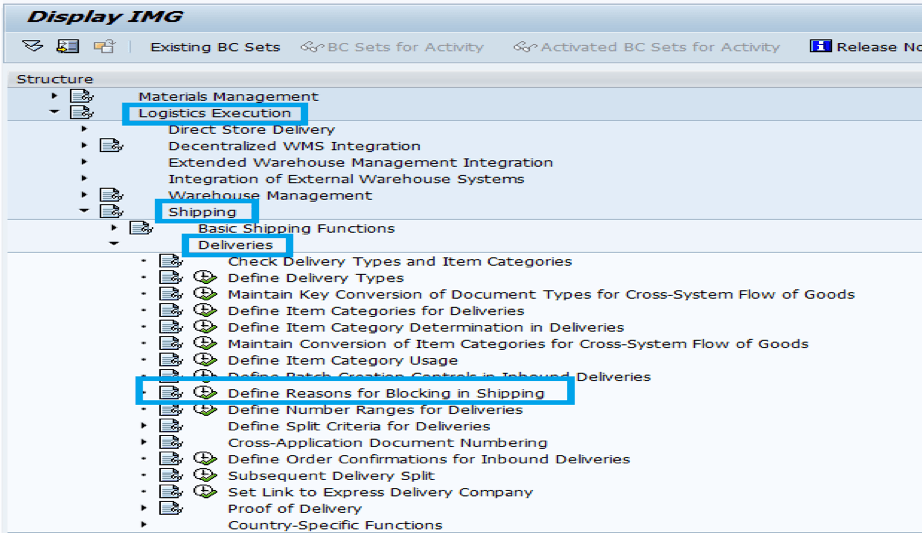Open documentation icon for Subsequent Delivery Split
This screenshot has width=922, height=533.
pos(171,475)
